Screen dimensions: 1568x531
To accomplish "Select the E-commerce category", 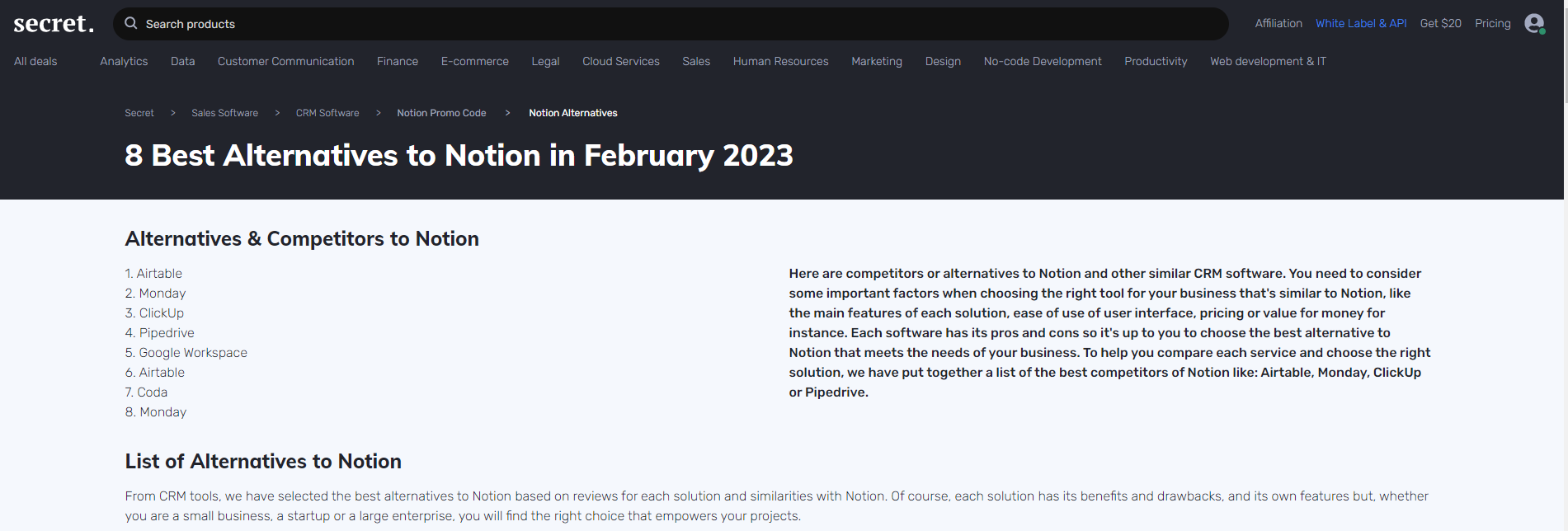I will tap(474, 61).
